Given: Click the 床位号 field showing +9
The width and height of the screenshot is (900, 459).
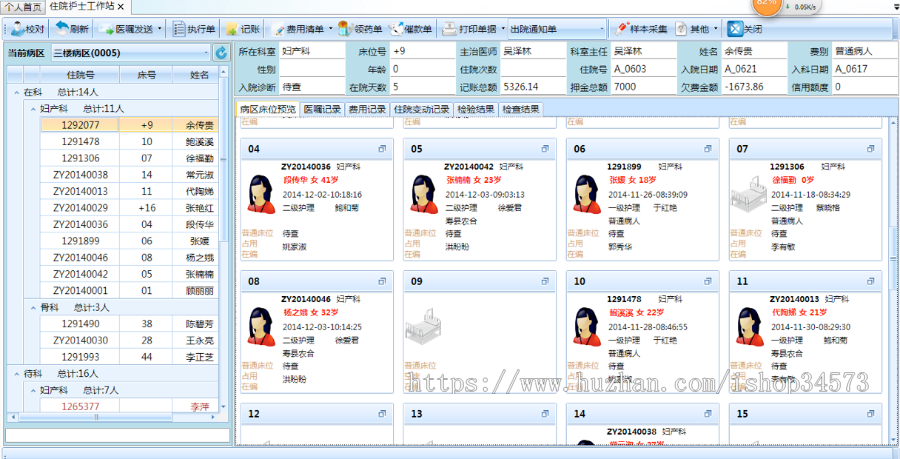Looking at the screenshot, I should point(422,51).
